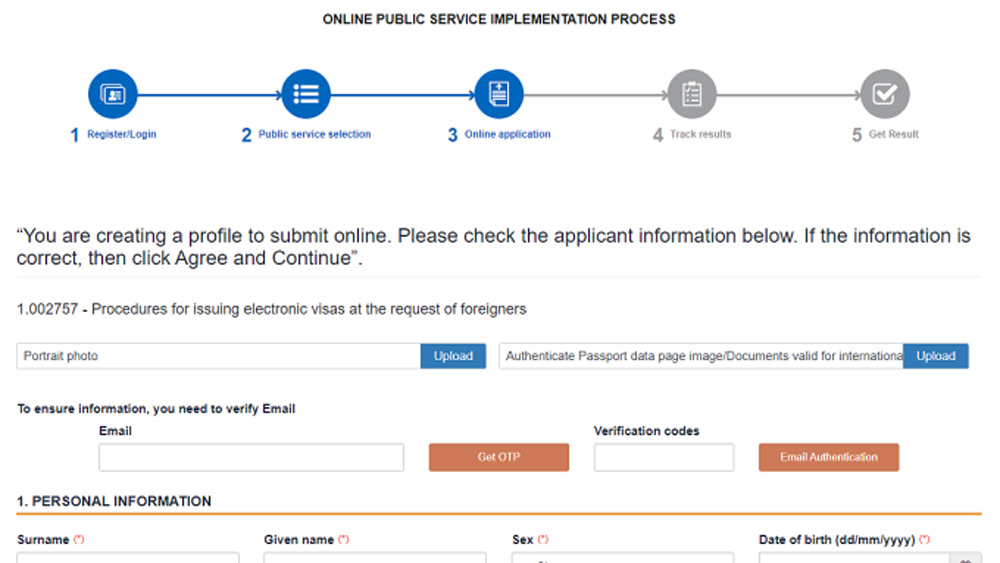Viewport: 1000px width, 563px height.
Task: Click the ONLINE PUBLIC SERVICE IMPLEMENTATION PROCESS title
Action: click(499, 19)
